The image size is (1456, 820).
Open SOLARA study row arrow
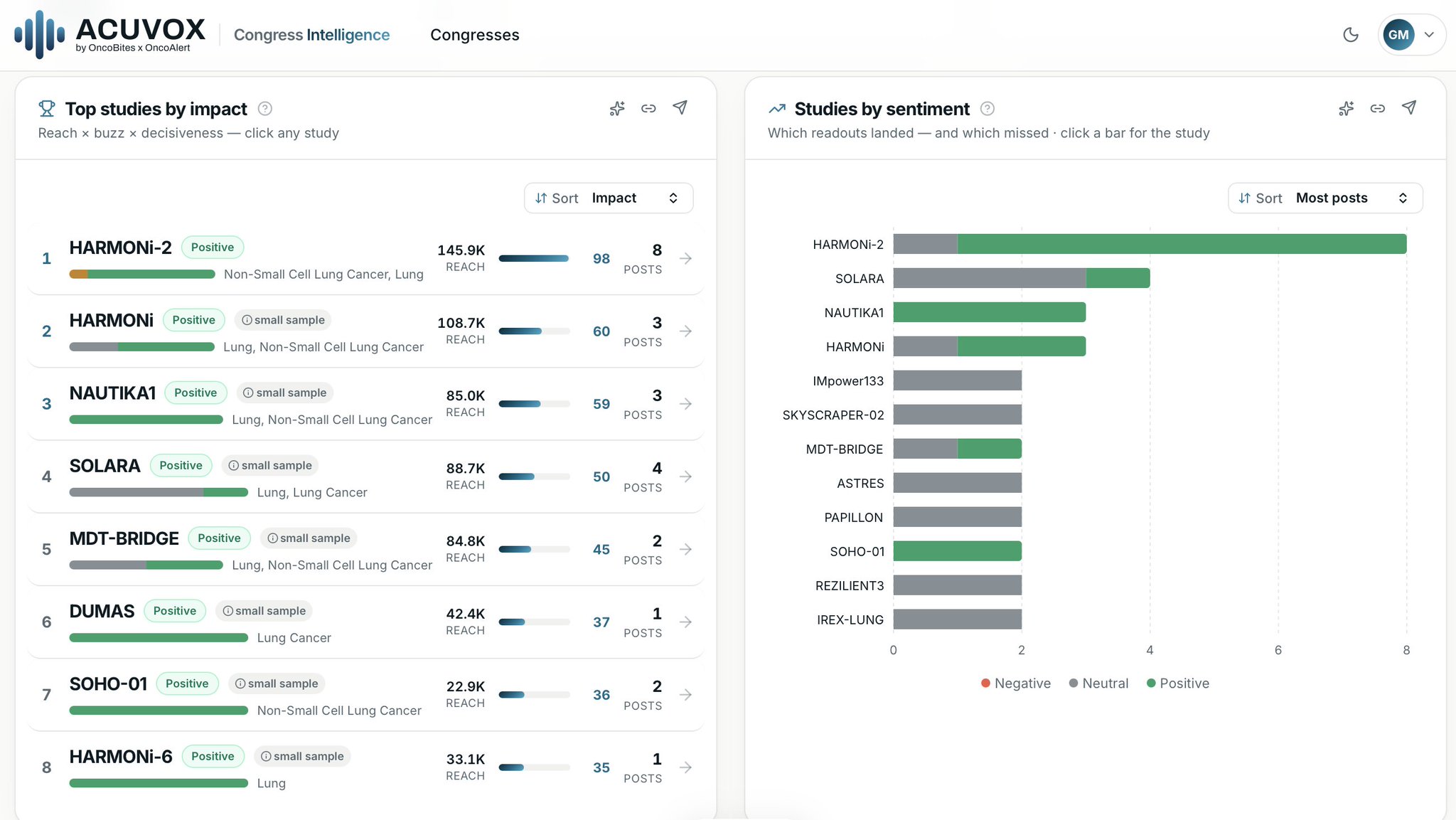tap(686, 476)
